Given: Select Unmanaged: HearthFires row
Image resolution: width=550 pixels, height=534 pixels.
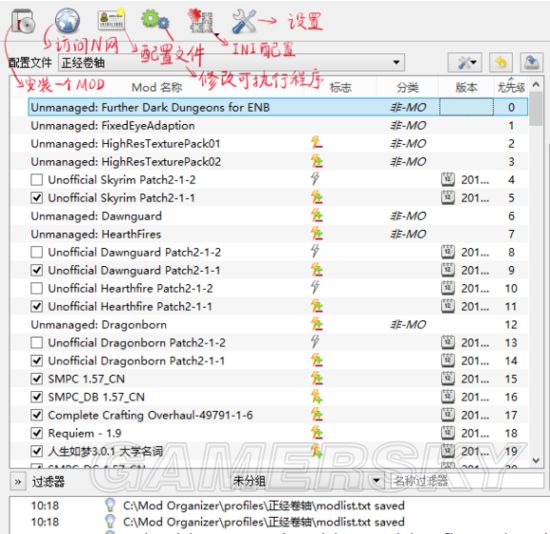Looking at the screenshot, I should click(270, 234).
